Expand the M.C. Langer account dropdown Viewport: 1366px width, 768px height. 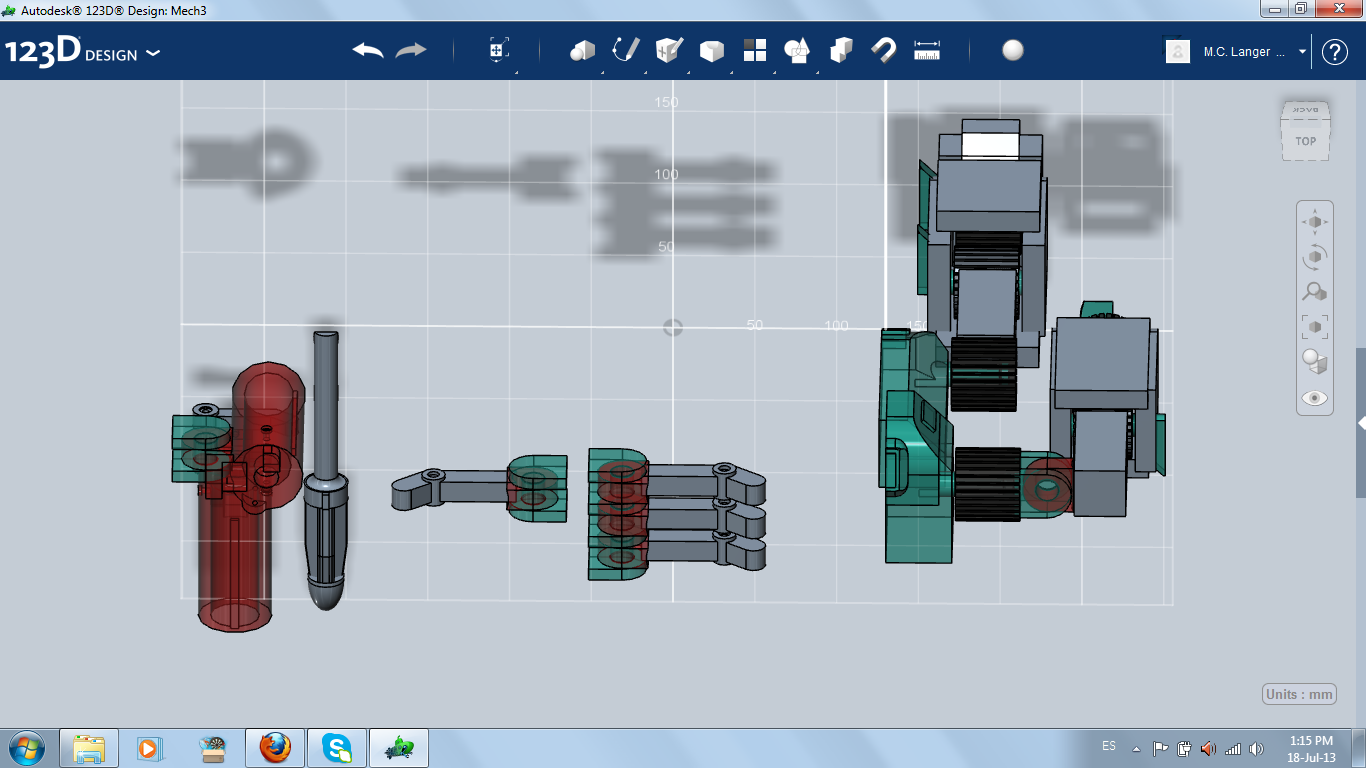(x=1302, y=52)
